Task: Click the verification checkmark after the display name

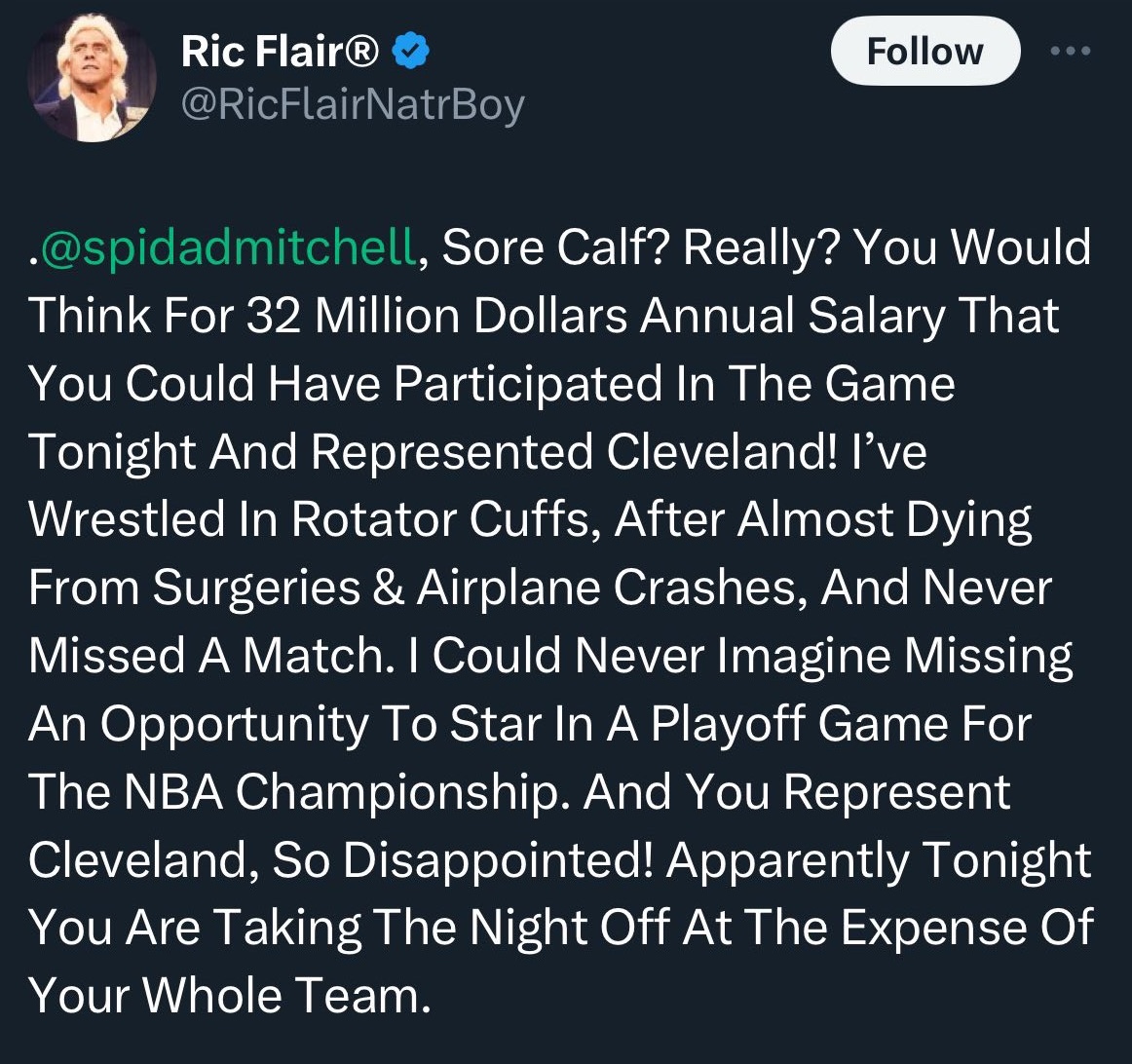Action: tap(409, 51)
